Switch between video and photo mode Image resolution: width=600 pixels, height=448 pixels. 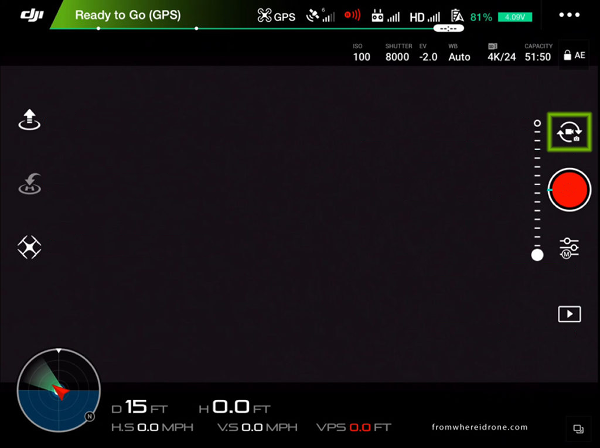(x=569, y=132)
